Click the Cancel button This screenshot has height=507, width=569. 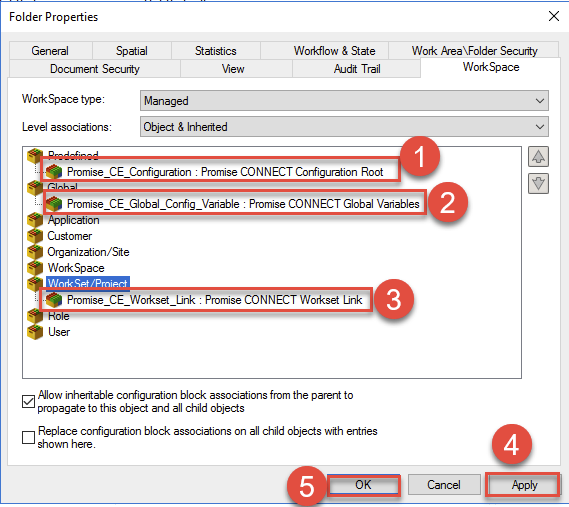pos(444,485)
